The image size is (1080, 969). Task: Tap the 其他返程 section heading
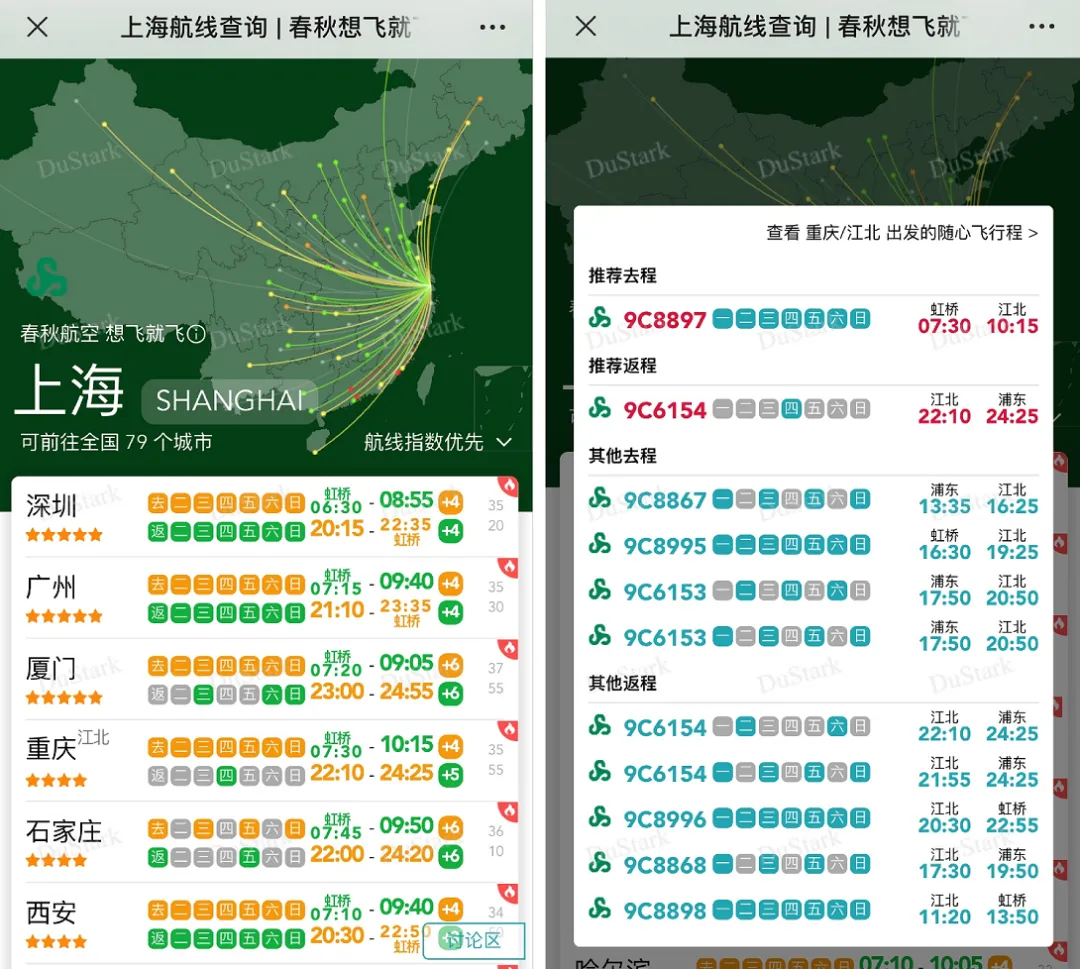tap(622, 683)
